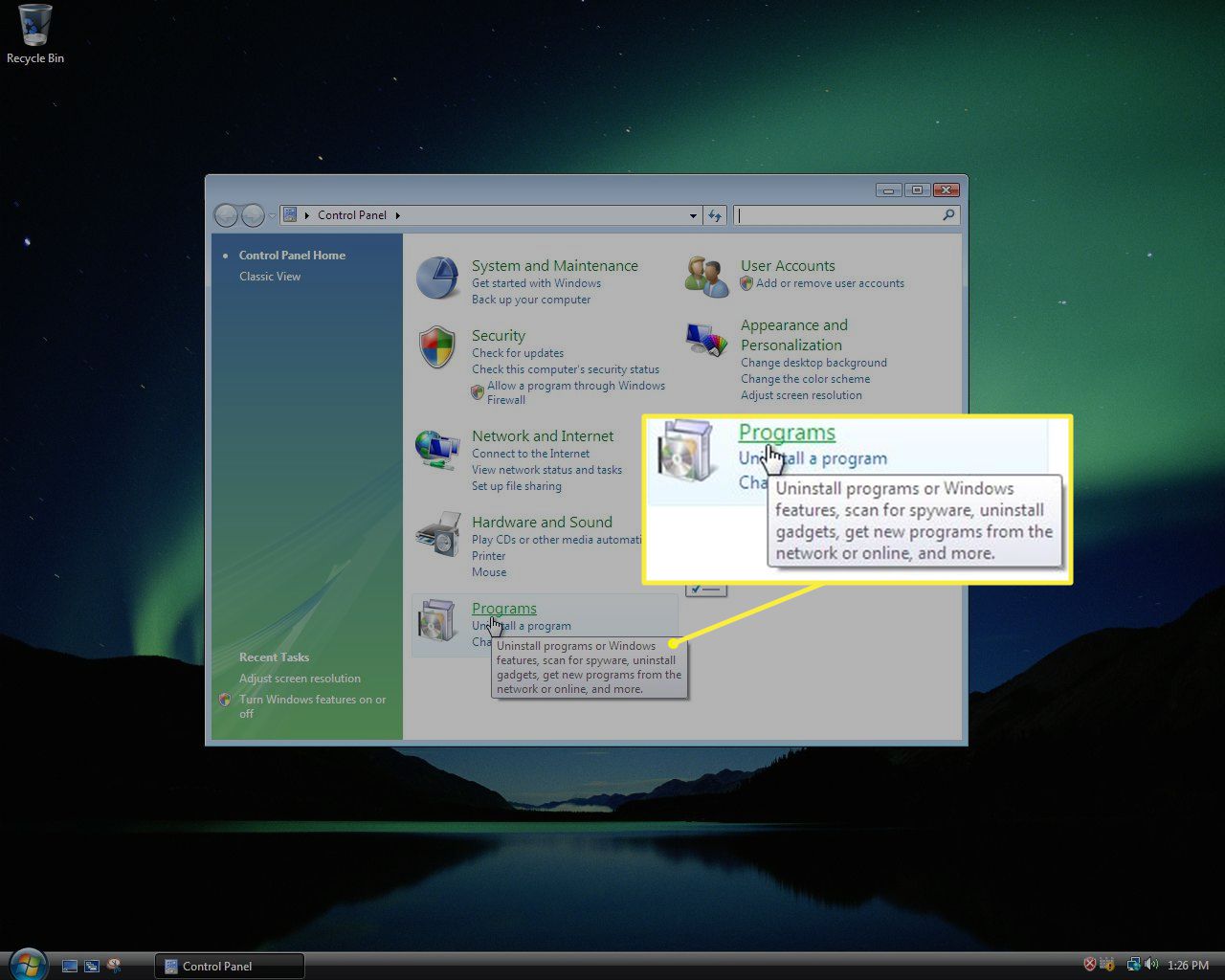Screen dimensions: 1225x980
Task: Go back using the Back arrow button
Action: point(226,215)
